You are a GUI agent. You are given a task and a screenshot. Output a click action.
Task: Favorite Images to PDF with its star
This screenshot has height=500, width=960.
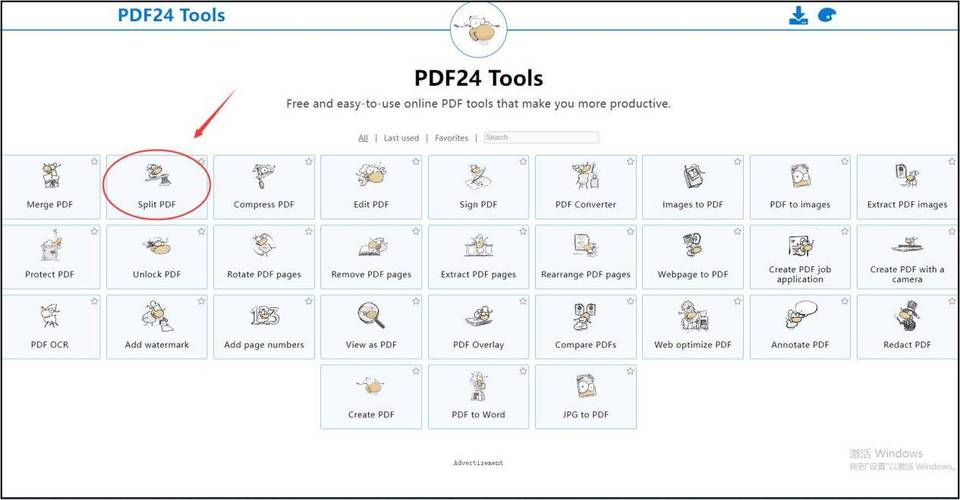(737, 162)
